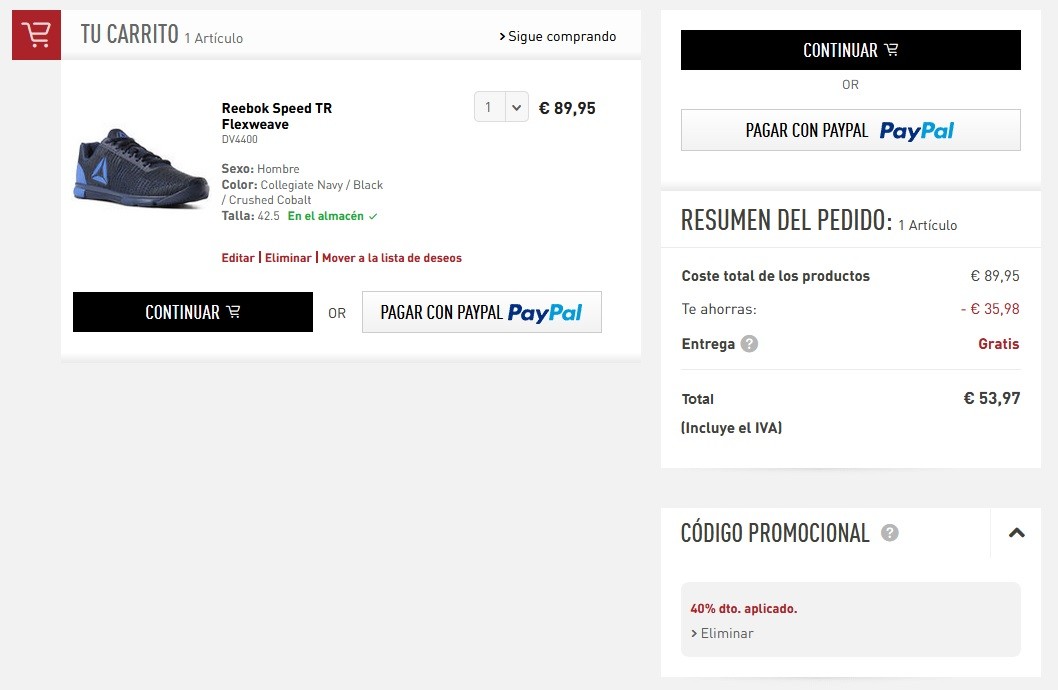1058x690 pixels.
Task: Click the Resumen del Pedido heading
Action: pos(786,221)
